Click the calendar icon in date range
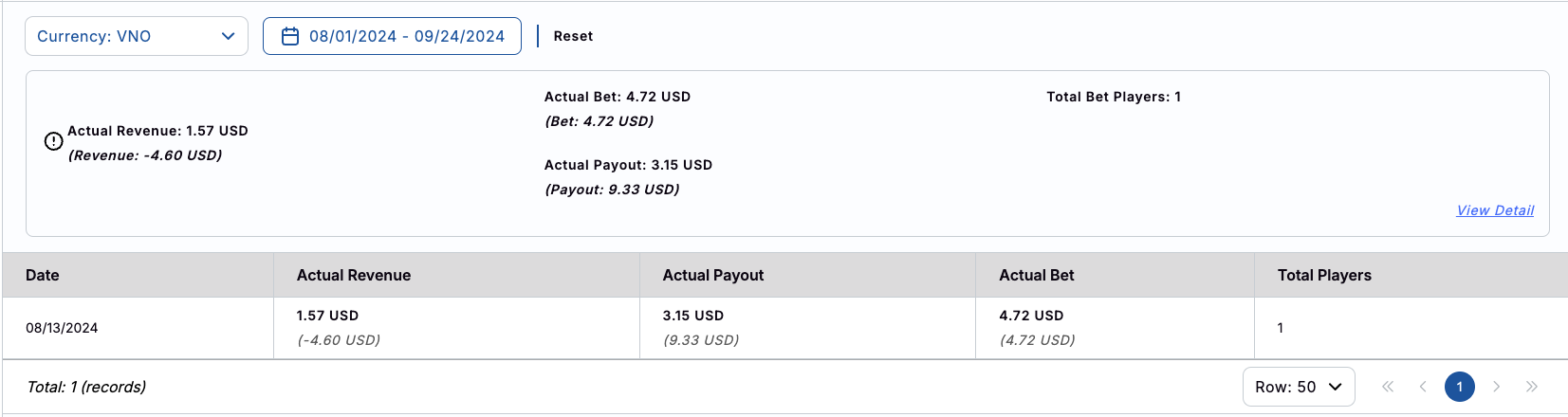The height and width of the screenshot is (417, 1568). 290,36
